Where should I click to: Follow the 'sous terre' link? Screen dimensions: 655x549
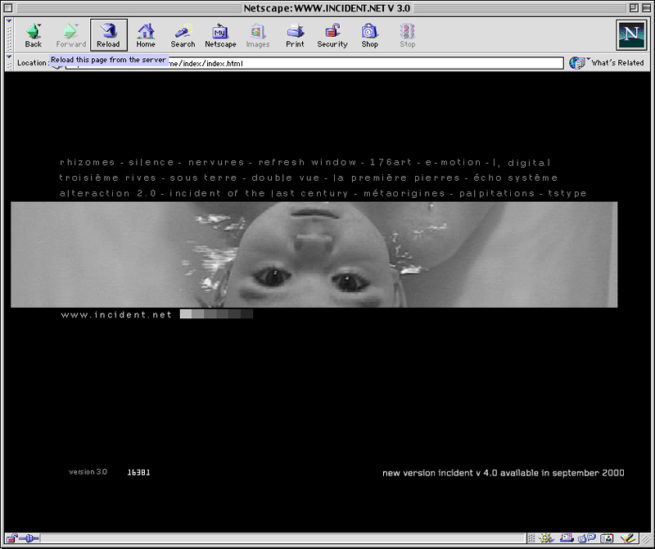click(x=198, y=178)
